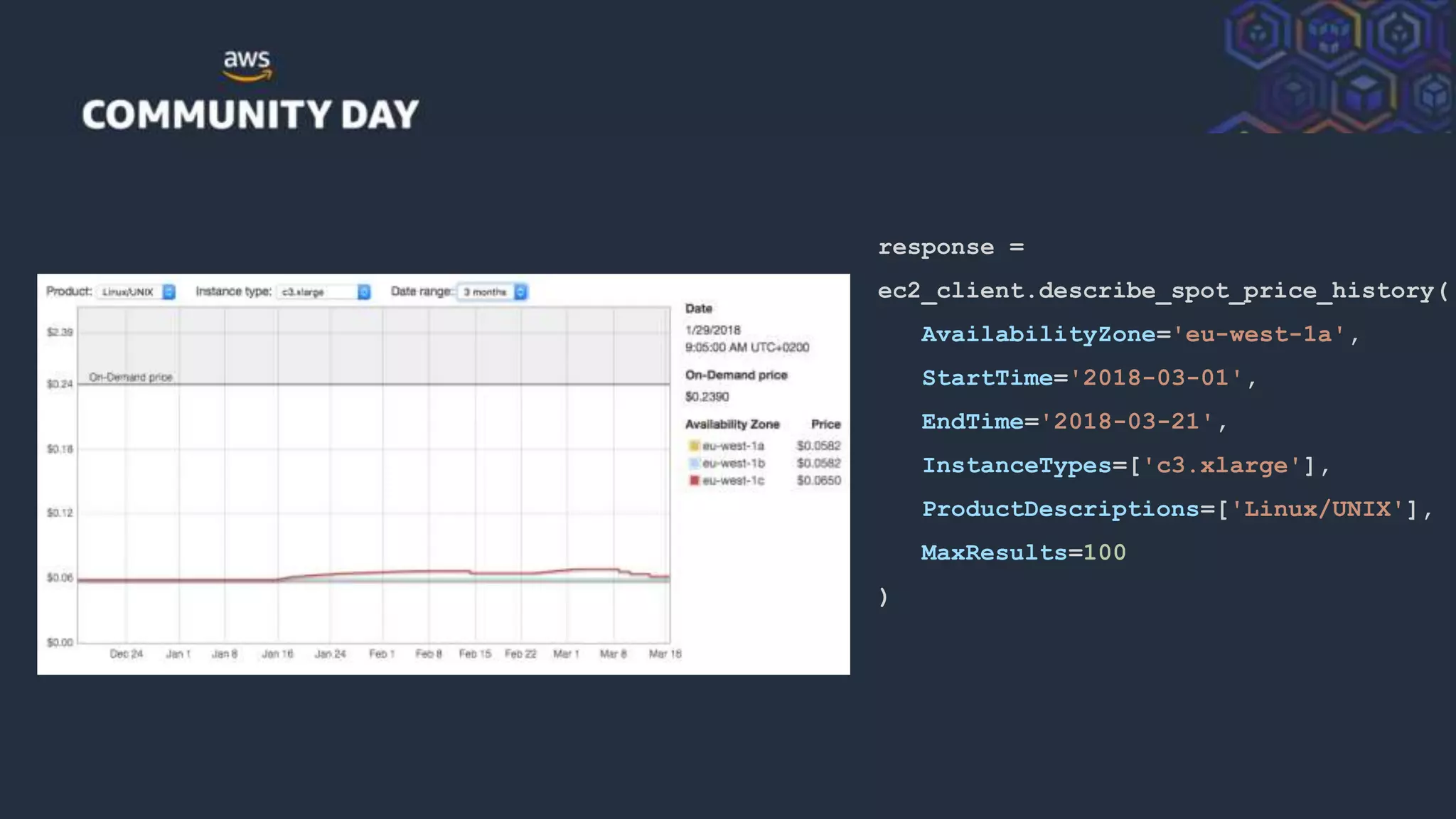Screen dimensions: 1456x819
Task: Click the AWS logo
Action: tap(247, 65)
